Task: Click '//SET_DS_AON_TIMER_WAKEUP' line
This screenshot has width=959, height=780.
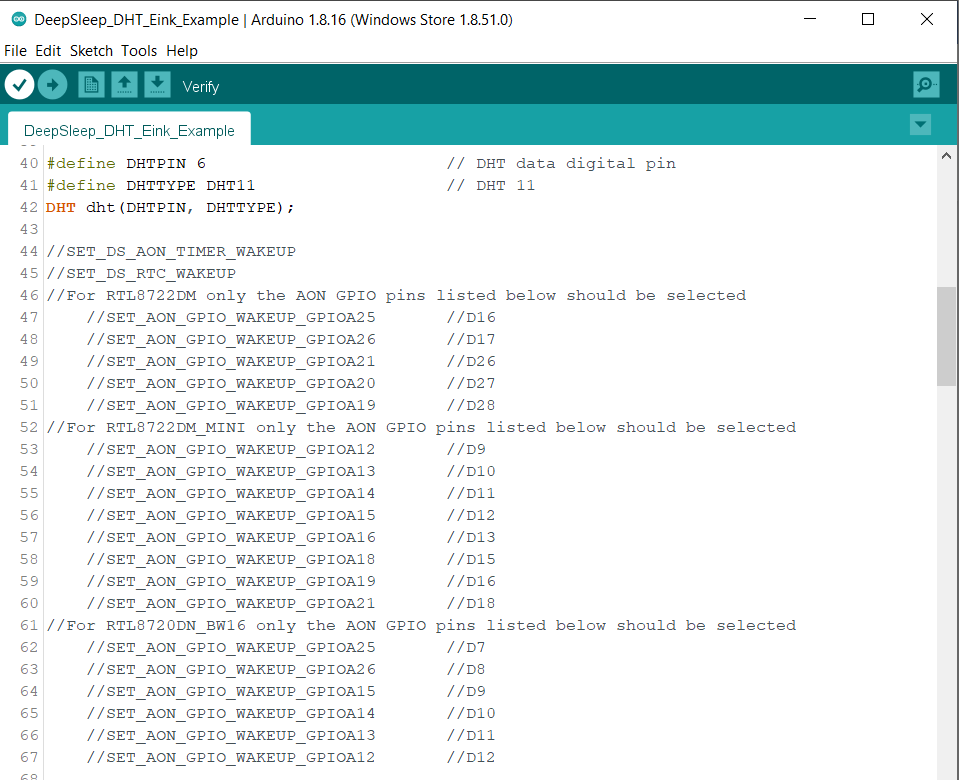Action: (171, 251)
